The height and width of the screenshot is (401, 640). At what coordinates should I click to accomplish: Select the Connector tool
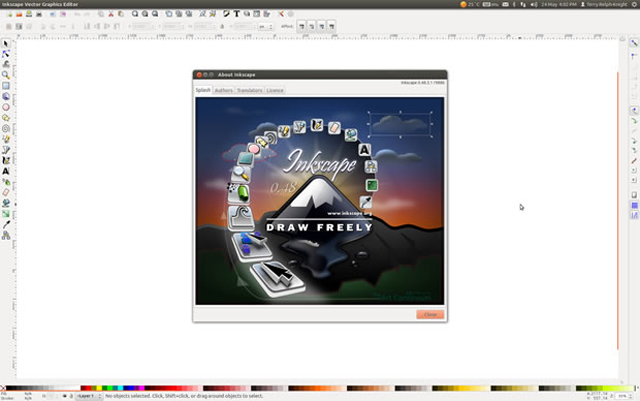click(6, 235)
